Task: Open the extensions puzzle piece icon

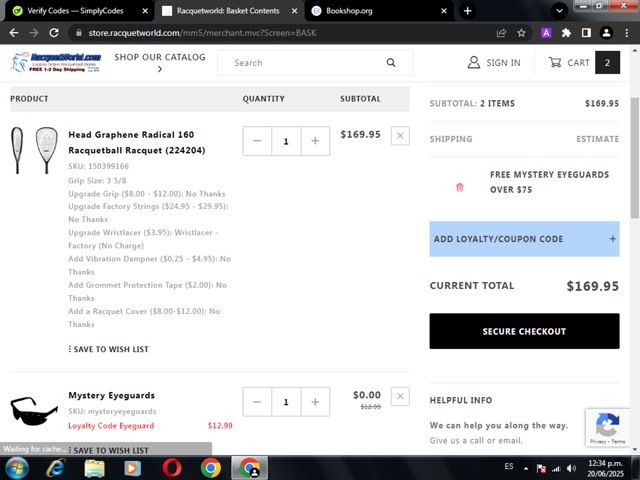Action: coord(566,33)
